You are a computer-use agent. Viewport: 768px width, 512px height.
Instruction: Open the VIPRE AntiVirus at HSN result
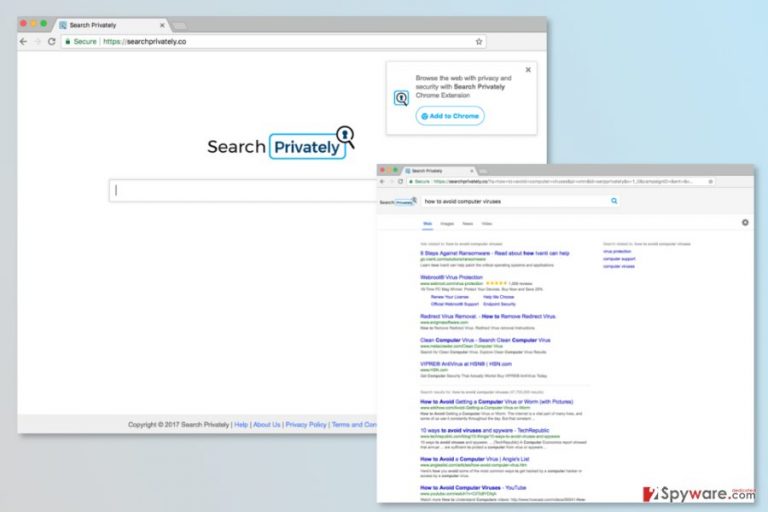tap(466, 364)
